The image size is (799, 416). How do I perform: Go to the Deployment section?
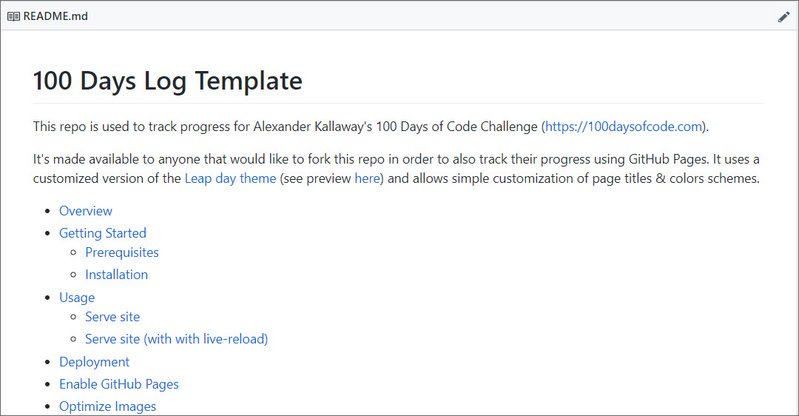coord(94,362)
